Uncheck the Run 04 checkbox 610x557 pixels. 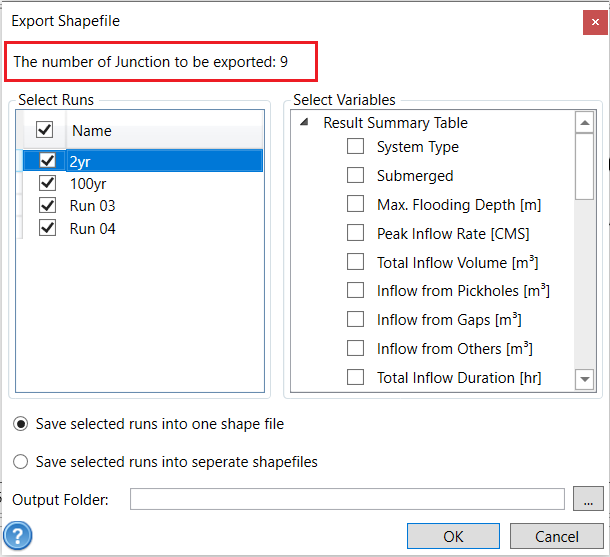point(47,229)
